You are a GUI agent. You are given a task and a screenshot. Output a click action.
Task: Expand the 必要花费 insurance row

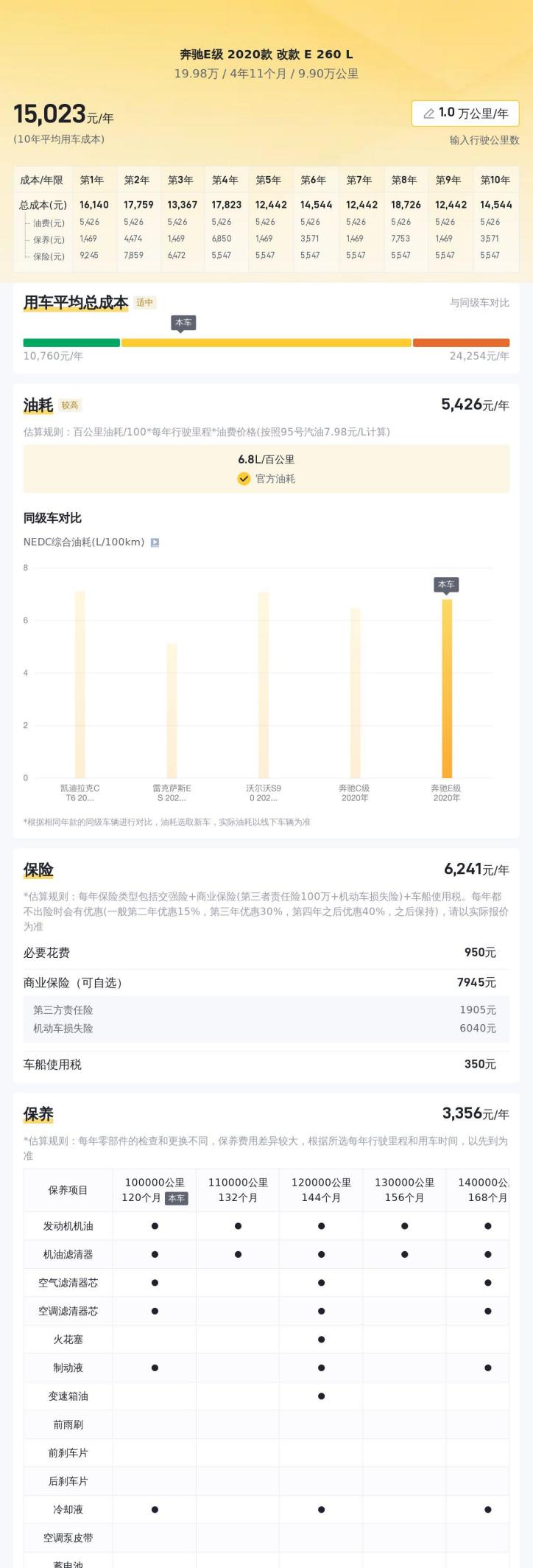[265, 953]
